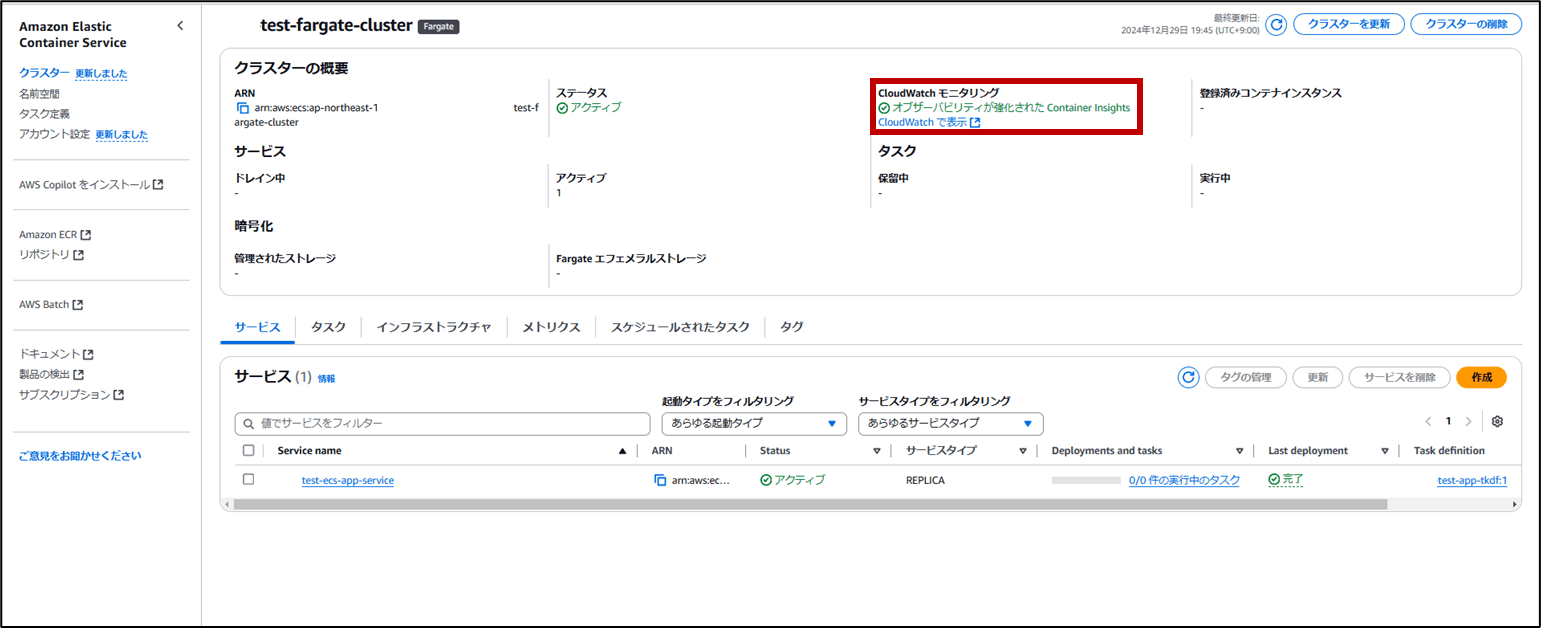The image size is (1541, 628).
Task: Open the サブスクリプション external link
Action: [71, 395]
